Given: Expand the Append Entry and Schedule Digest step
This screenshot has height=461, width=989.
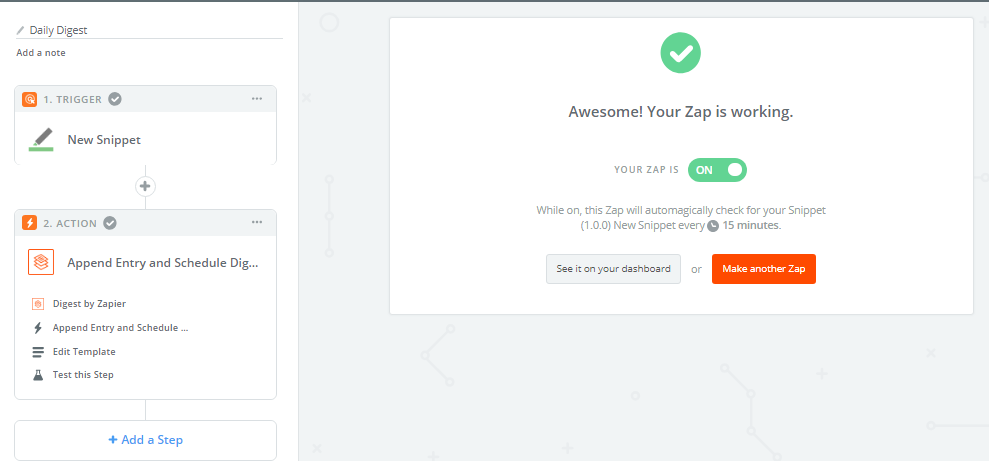Looking at the screenshot, I should point(162,263).
